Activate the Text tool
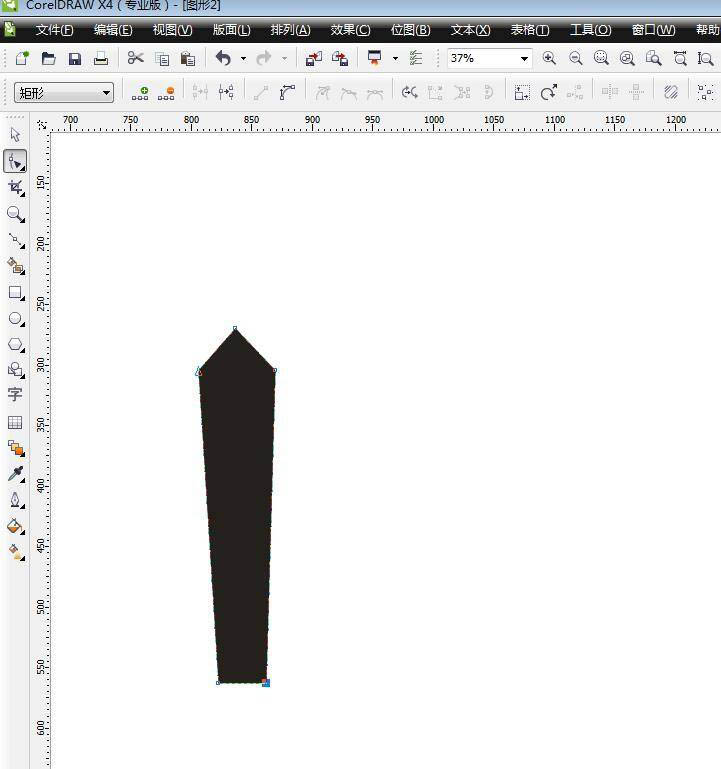Viewport: 721px width, 769px height. point(15,395)
